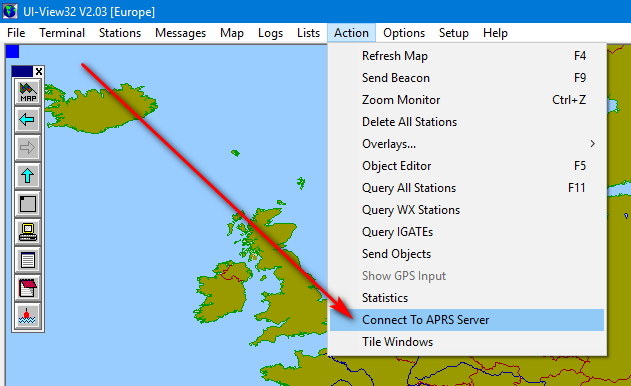
Task: Click the cyan up arrow toolbar icon
Action: pos(28,176)
